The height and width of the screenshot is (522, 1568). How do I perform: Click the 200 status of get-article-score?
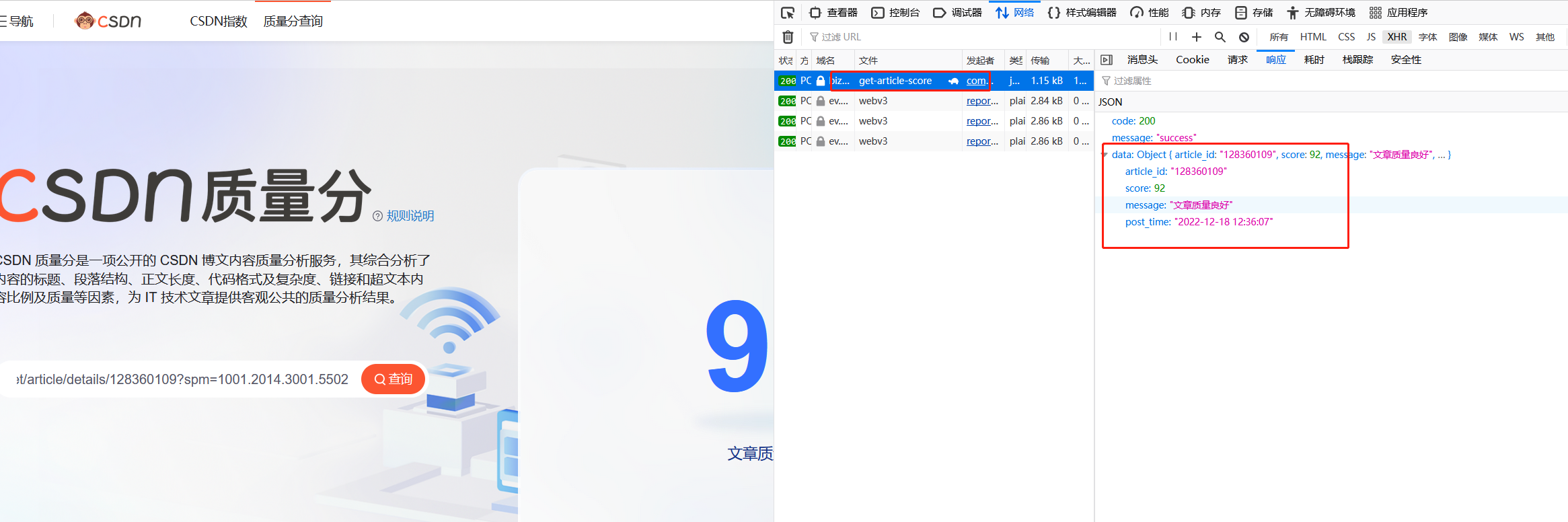(x=787, y=81)
